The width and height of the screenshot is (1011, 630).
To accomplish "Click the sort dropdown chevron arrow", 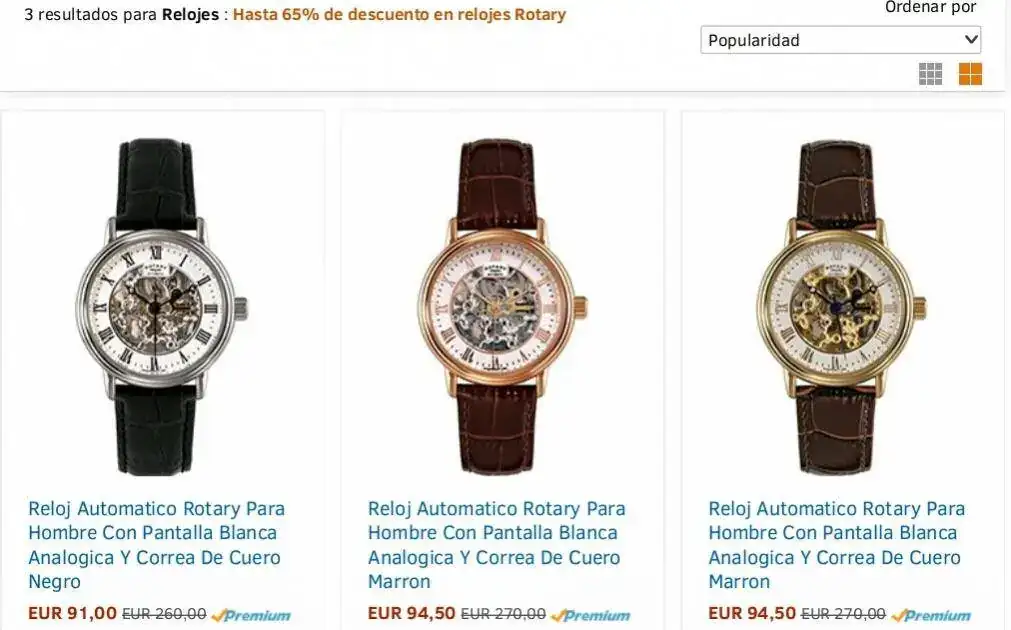I will (x=970, y=39).
